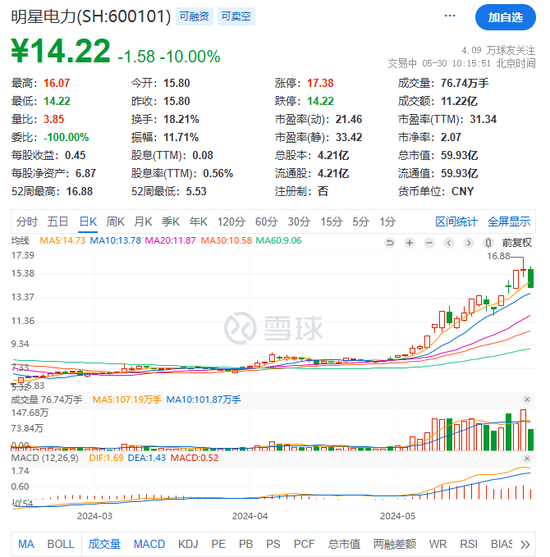Click the 16.88 high price marker
This screenshot has height=557, width=550.
point(498,256)
